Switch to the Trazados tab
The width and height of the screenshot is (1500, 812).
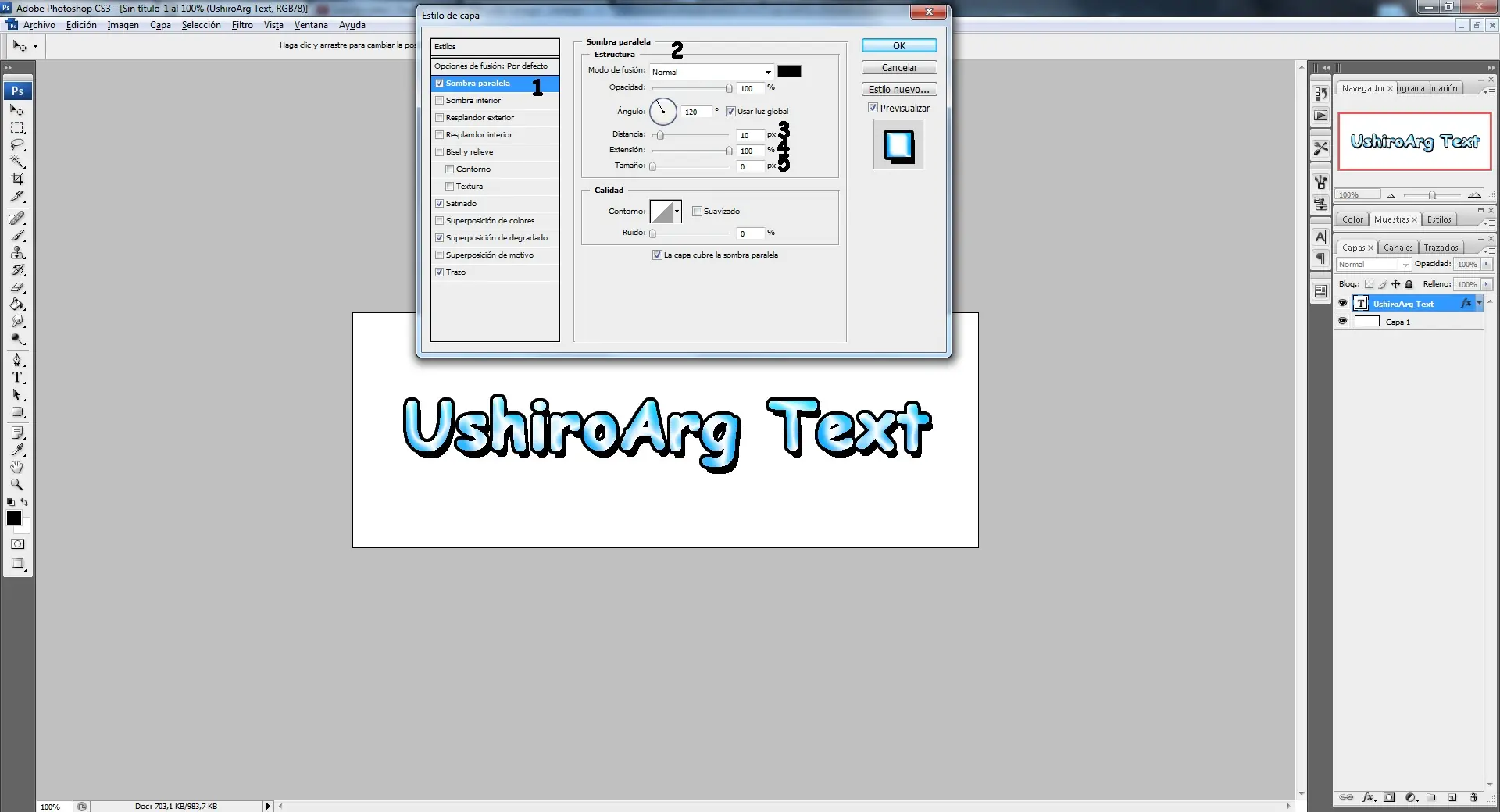tap(1441, 248)
